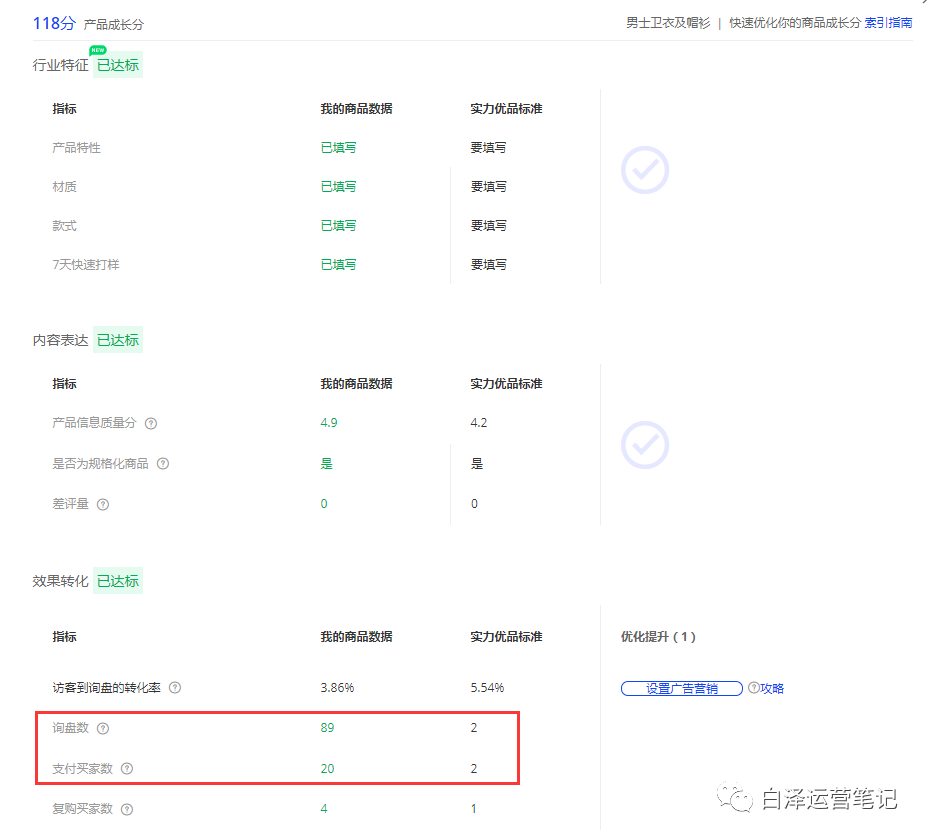Select the inquiry count value 89
927x839 pixels.
[x=326, y=728]
